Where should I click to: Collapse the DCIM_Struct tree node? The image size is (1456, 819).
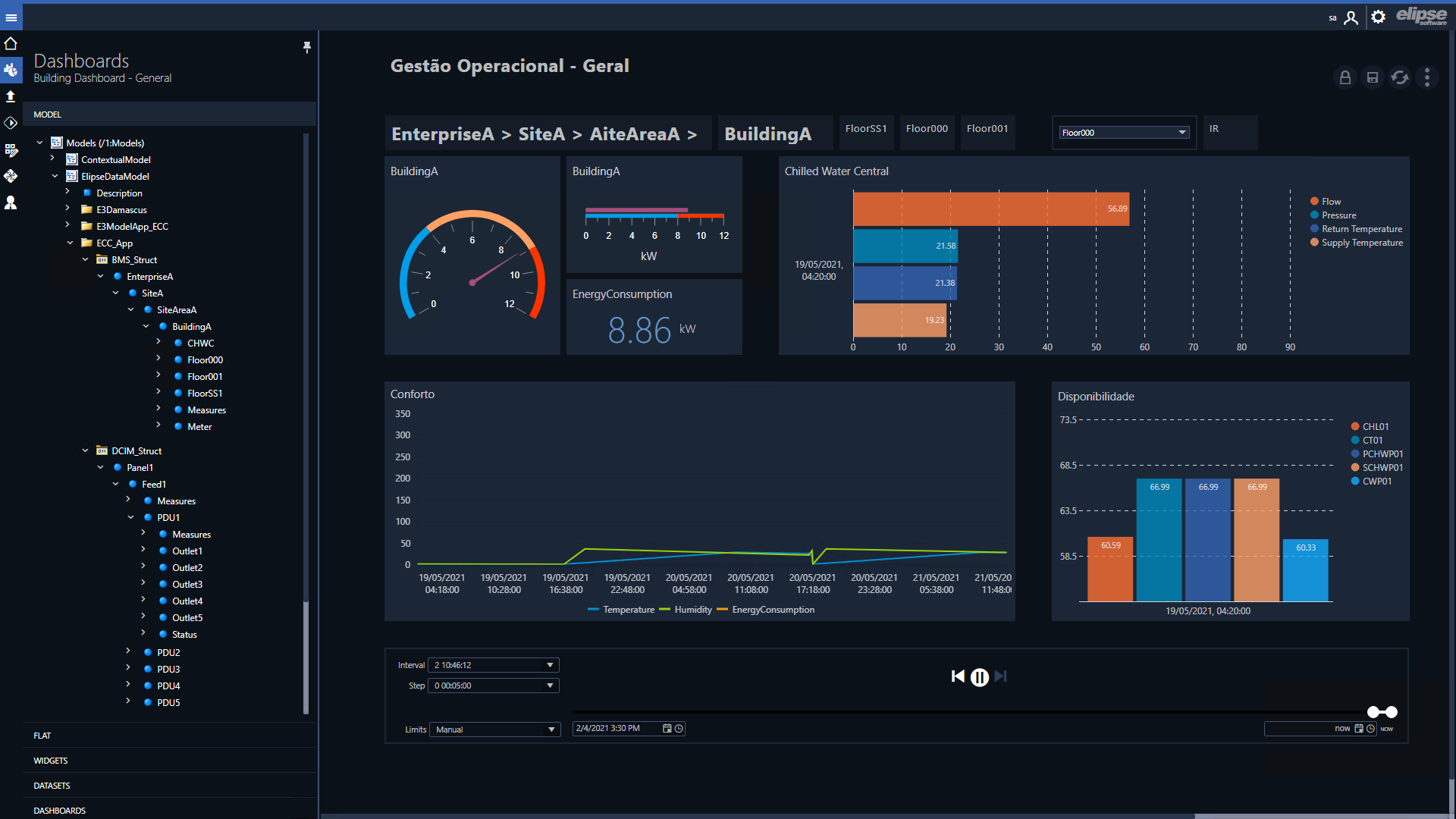click(85, 451)
